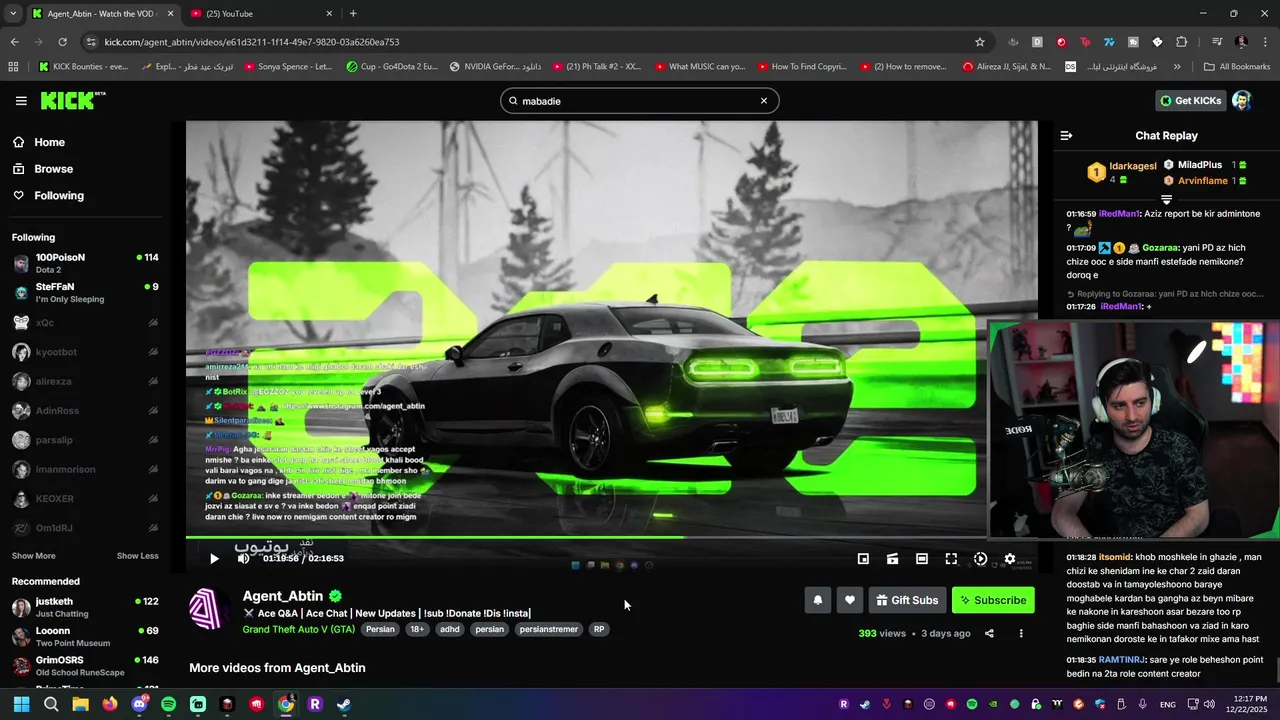Viewport: 1280px width, 720px height.
Task: Open All Bookmarks folder
Action: tap(1237, 67)
